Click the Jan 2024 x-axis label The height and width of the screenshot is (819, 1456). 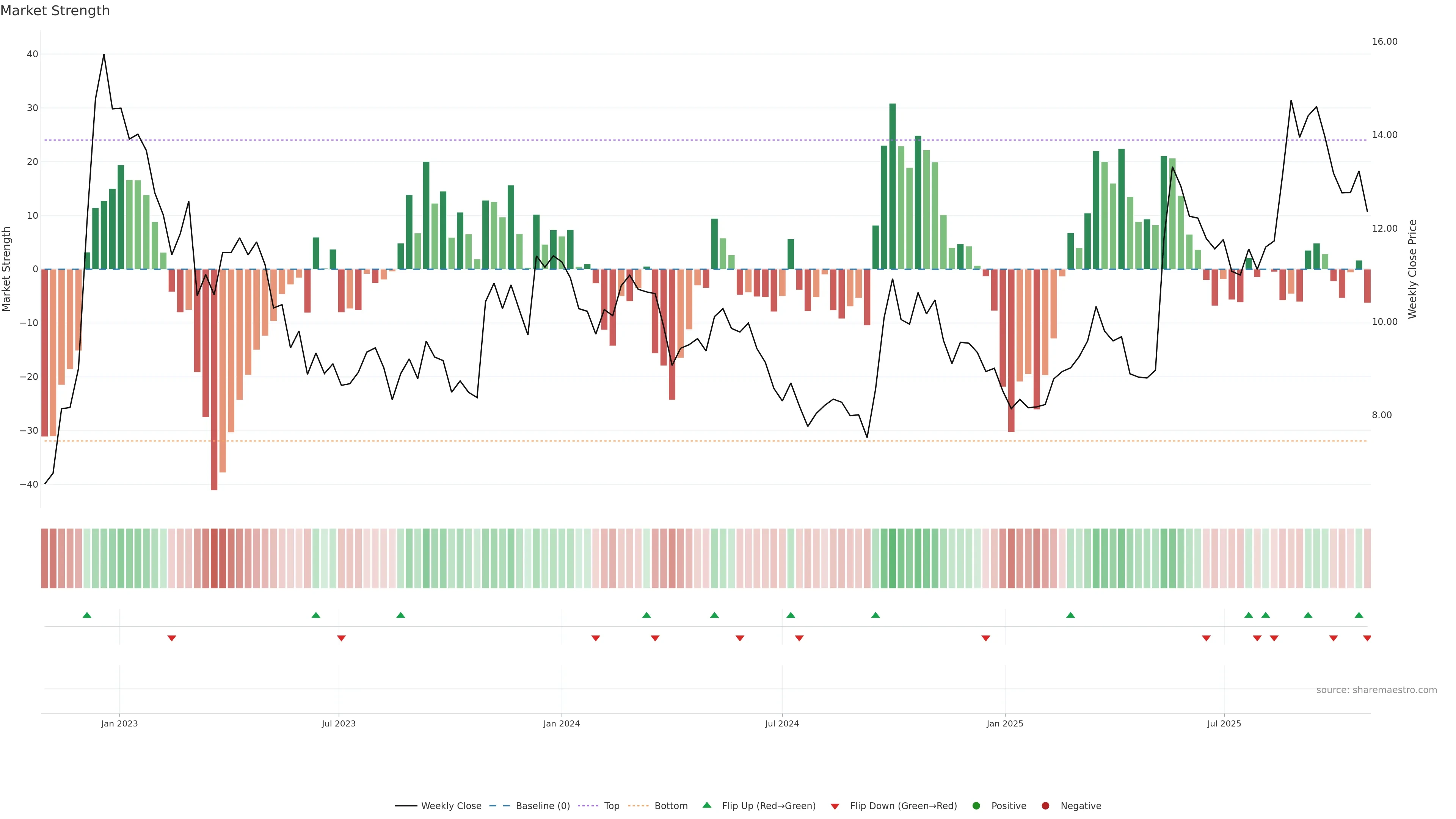tap(561, 723)
